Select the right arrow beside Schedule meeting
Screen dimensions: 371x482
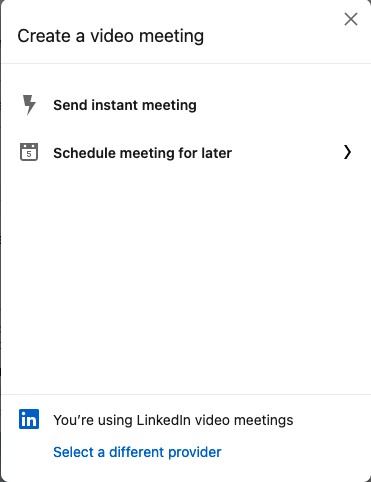347,152
